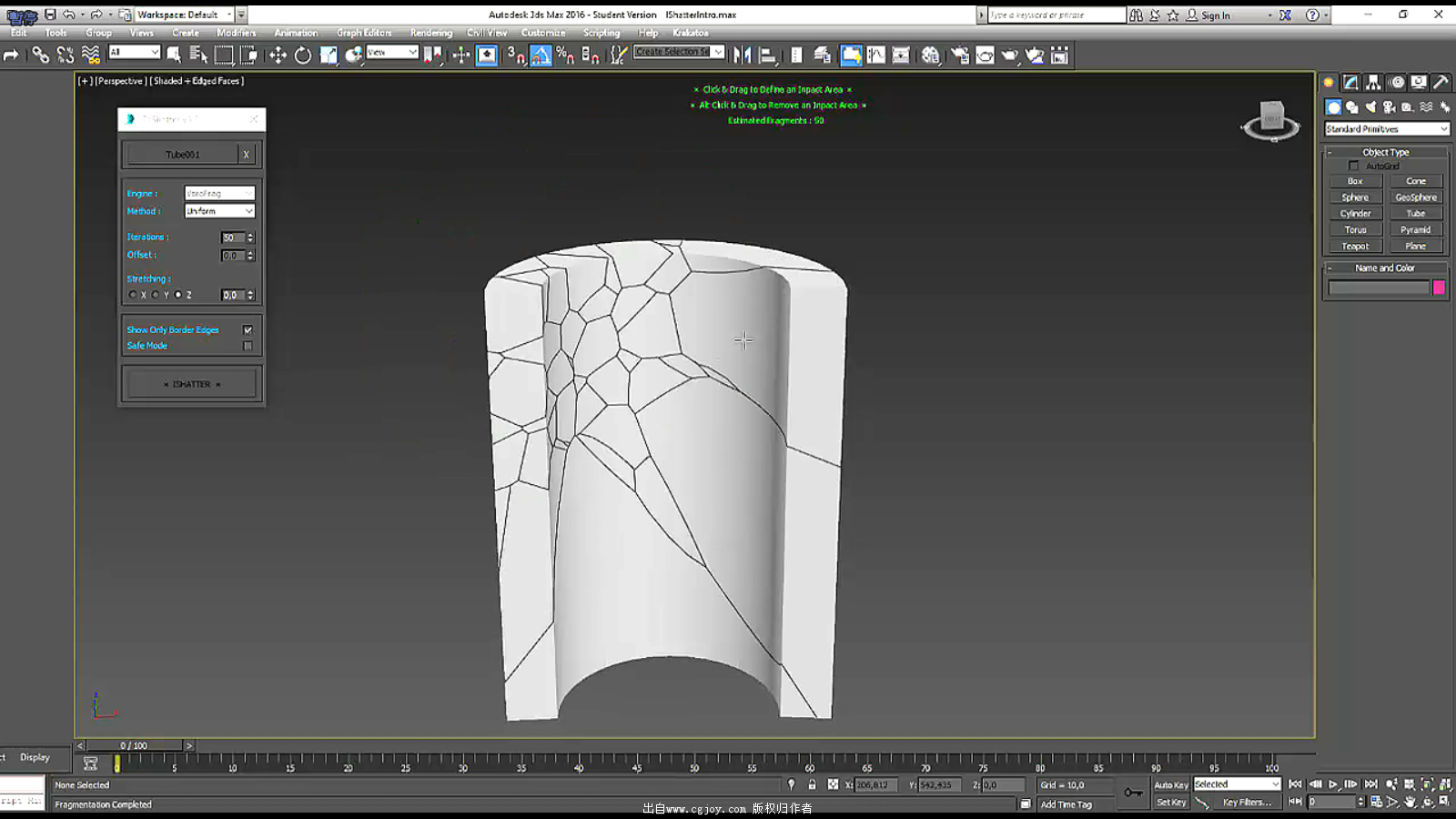The height and width of the screenshot is (819, 1456).
Task: Toggle the selection lock icon
Action: [812, 784]
